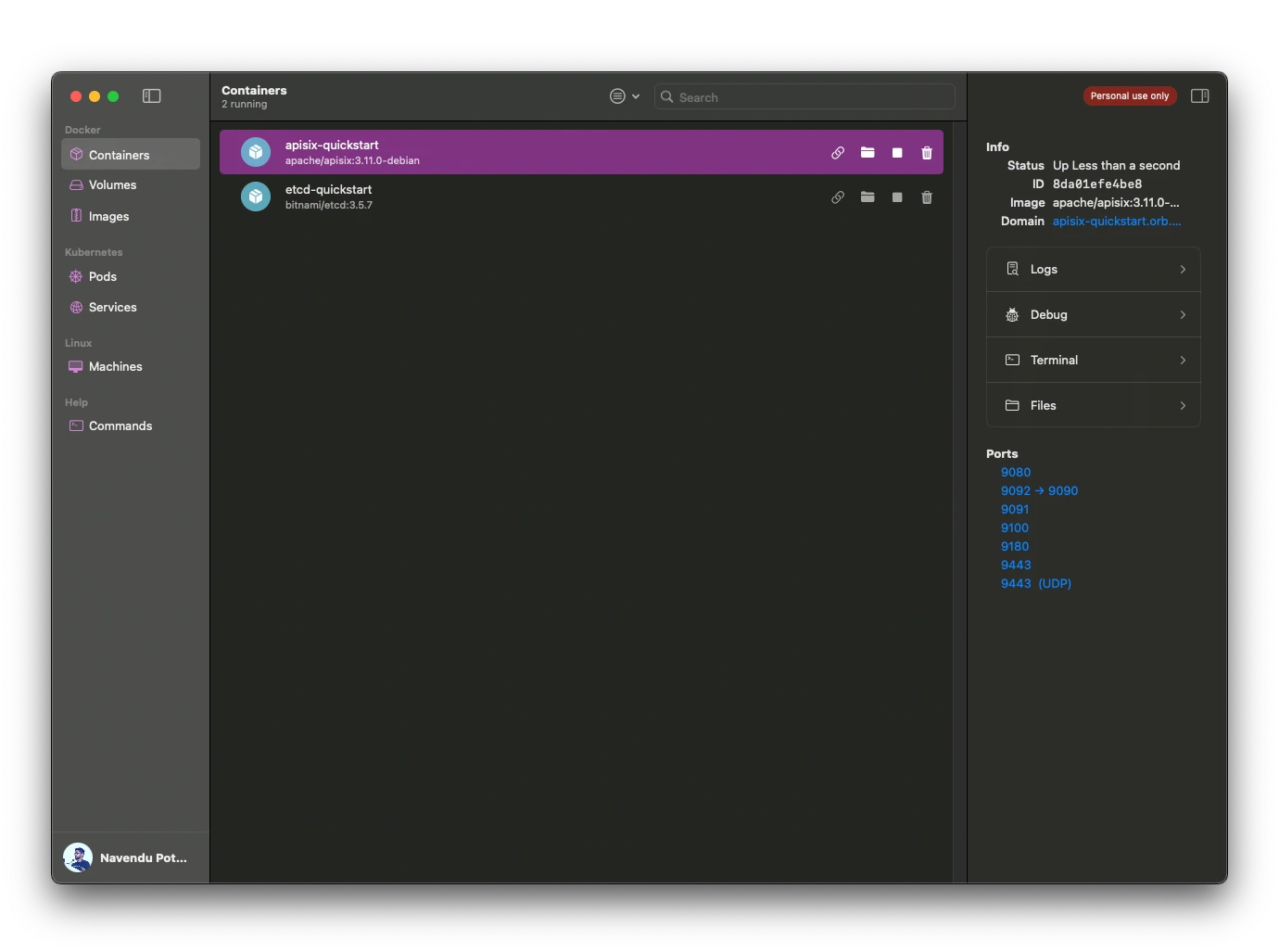This screenshot has height=952, width=1279.
Task: Open the Files panel row
Action: pyautogui.click(x=1094, y=405)
